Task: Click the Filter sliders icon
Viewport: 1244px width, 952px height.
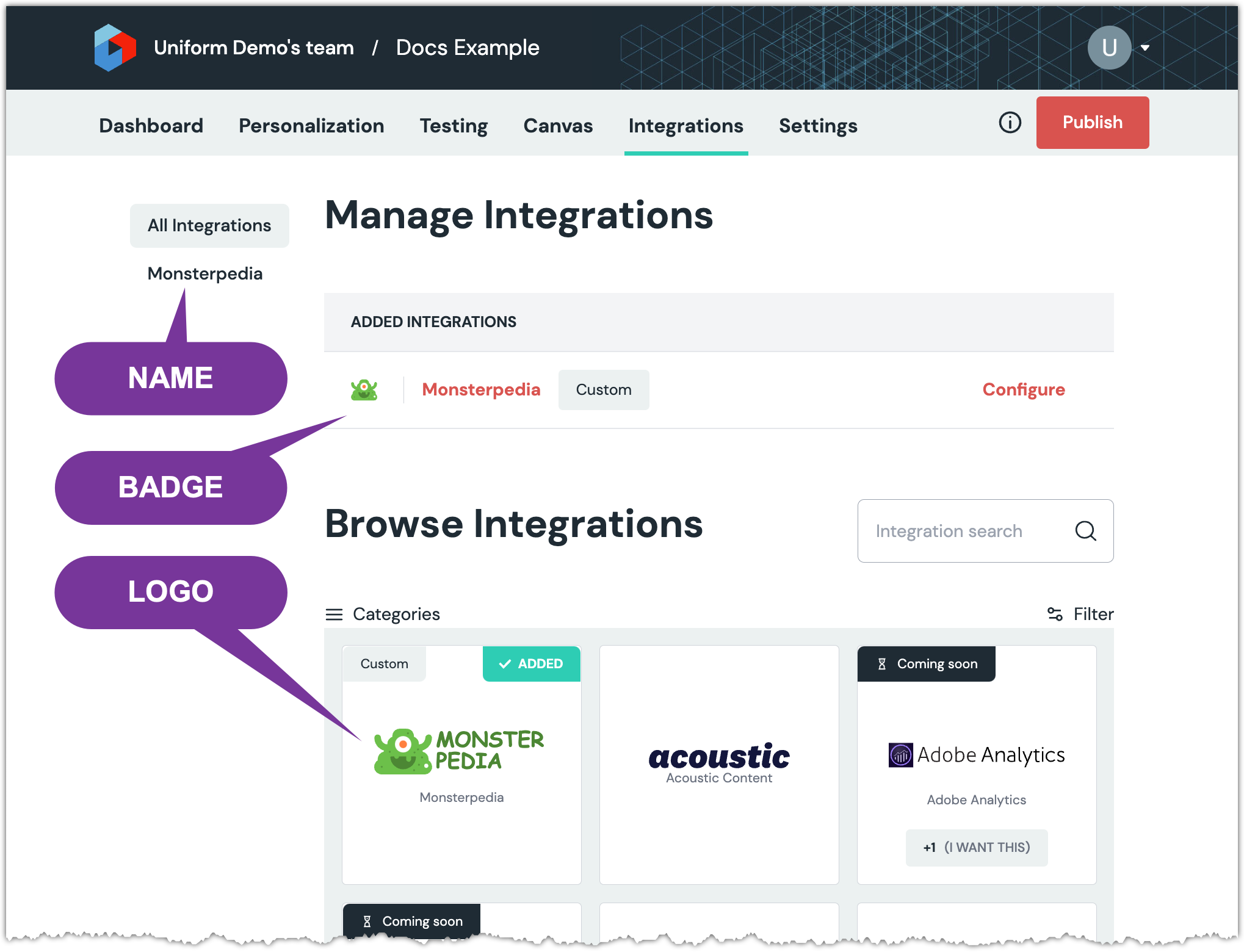Action: [x=1054, y=614]
